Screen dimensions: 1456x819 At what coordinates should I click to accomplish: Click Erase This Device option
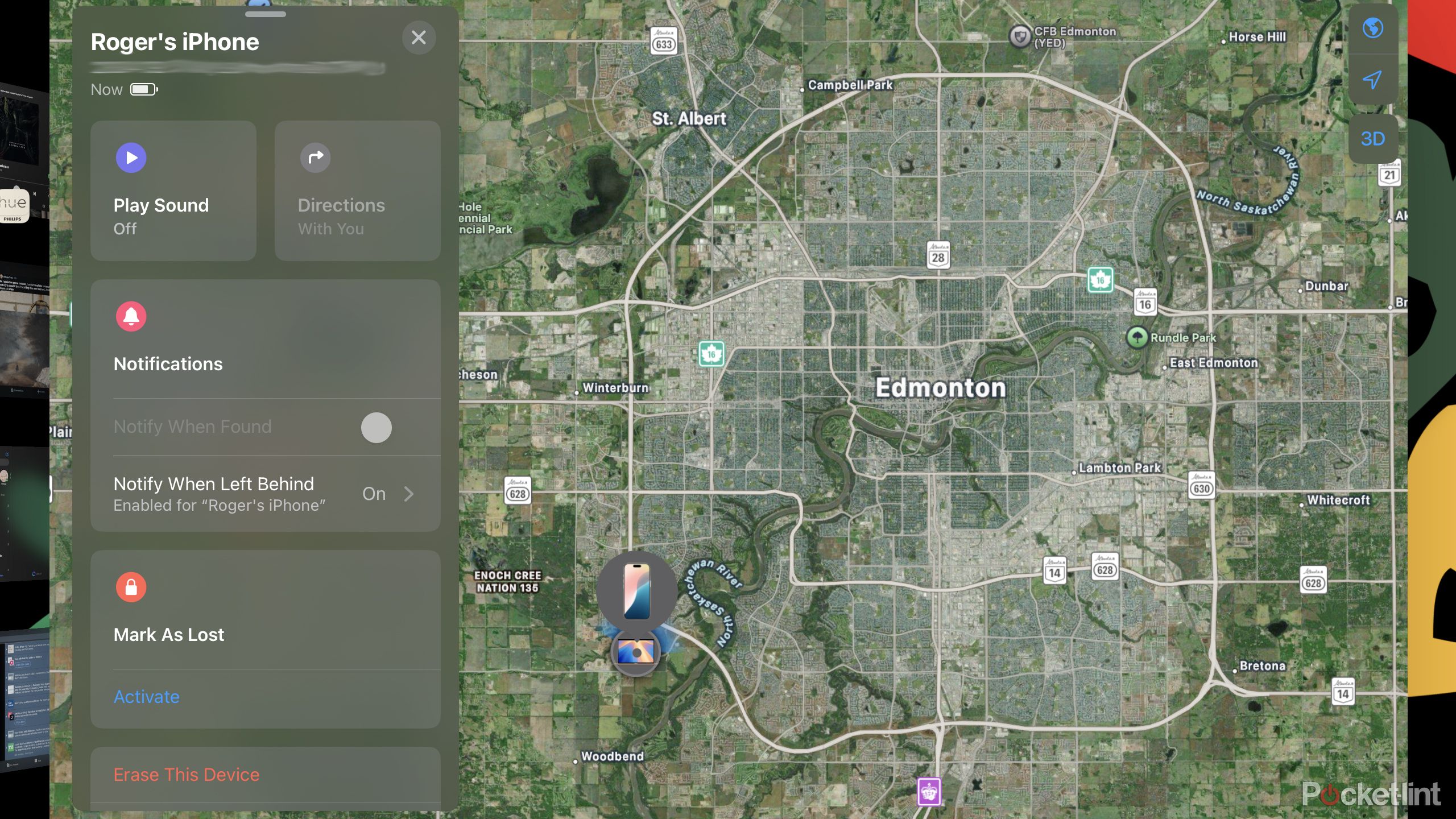point(186,774)
